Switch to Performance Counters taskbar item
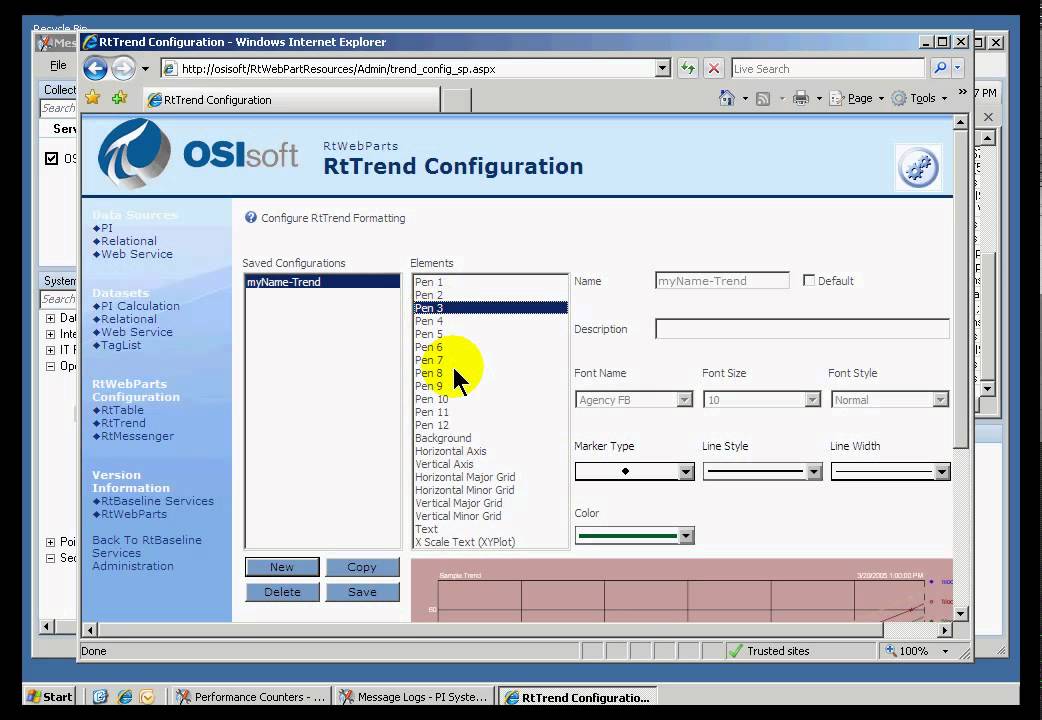The image size is (1042, 720). [x=250, y=697]
